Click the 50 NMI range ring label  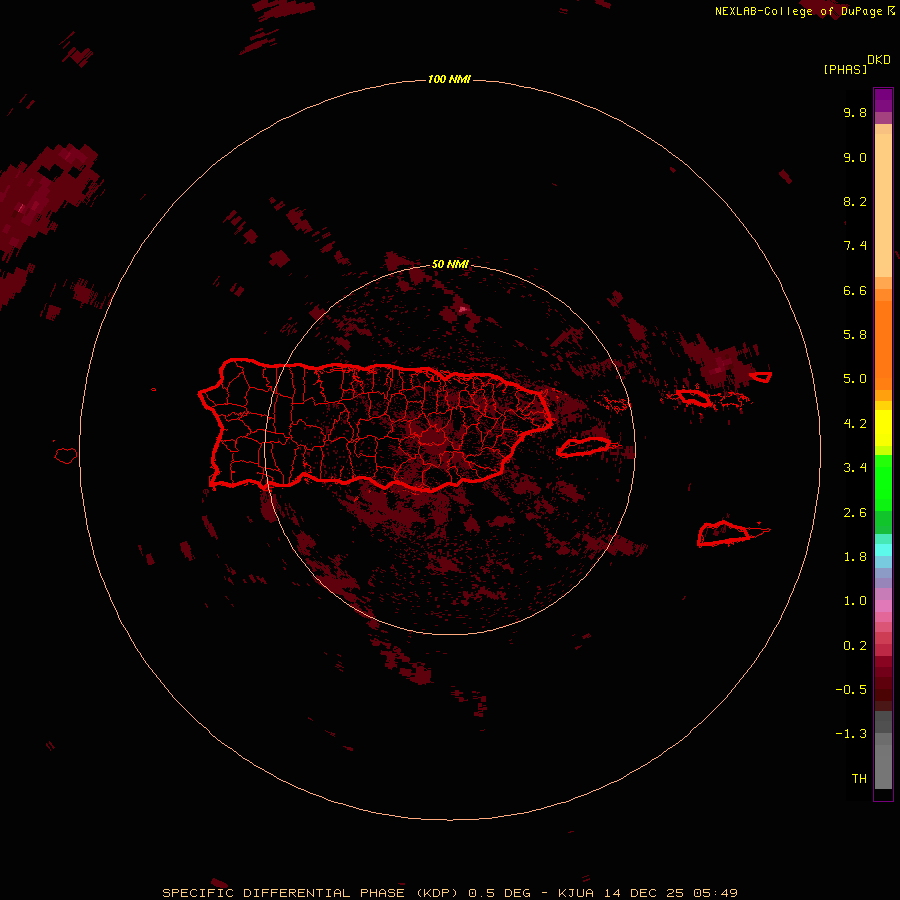tap(450, 264)
